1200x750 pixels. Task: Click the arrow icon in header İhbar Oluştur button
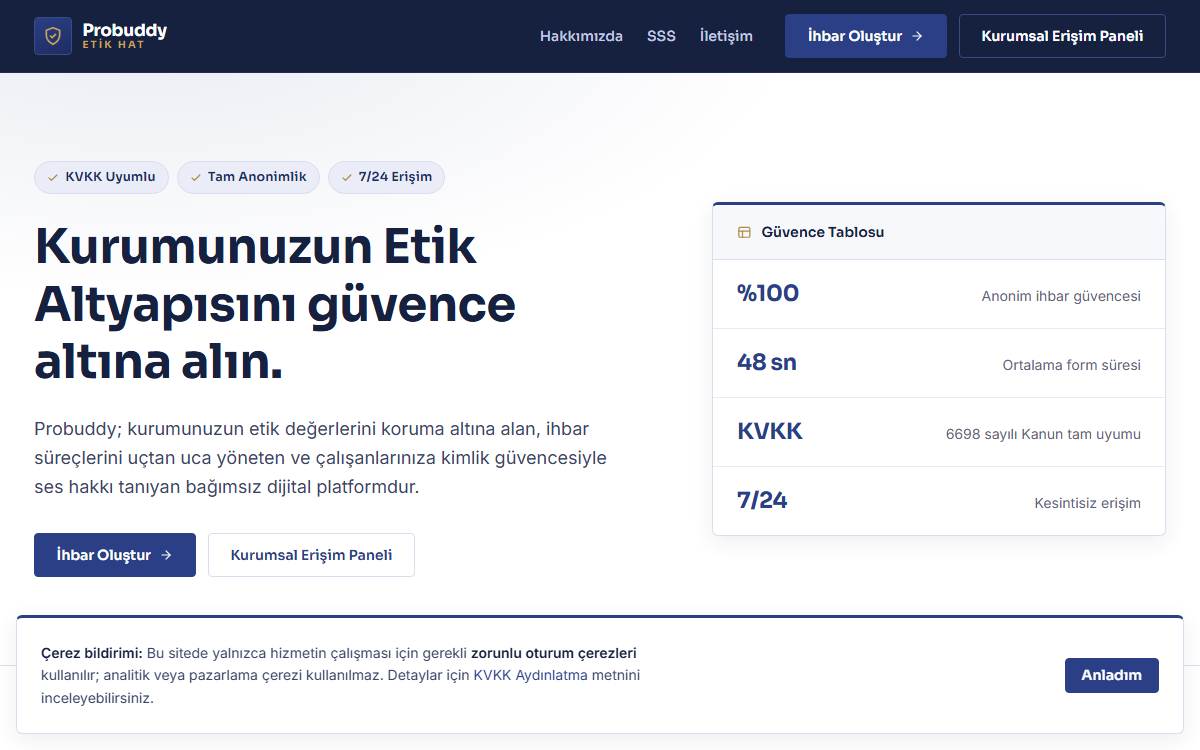pyautogui.click(x=917, y=36)
